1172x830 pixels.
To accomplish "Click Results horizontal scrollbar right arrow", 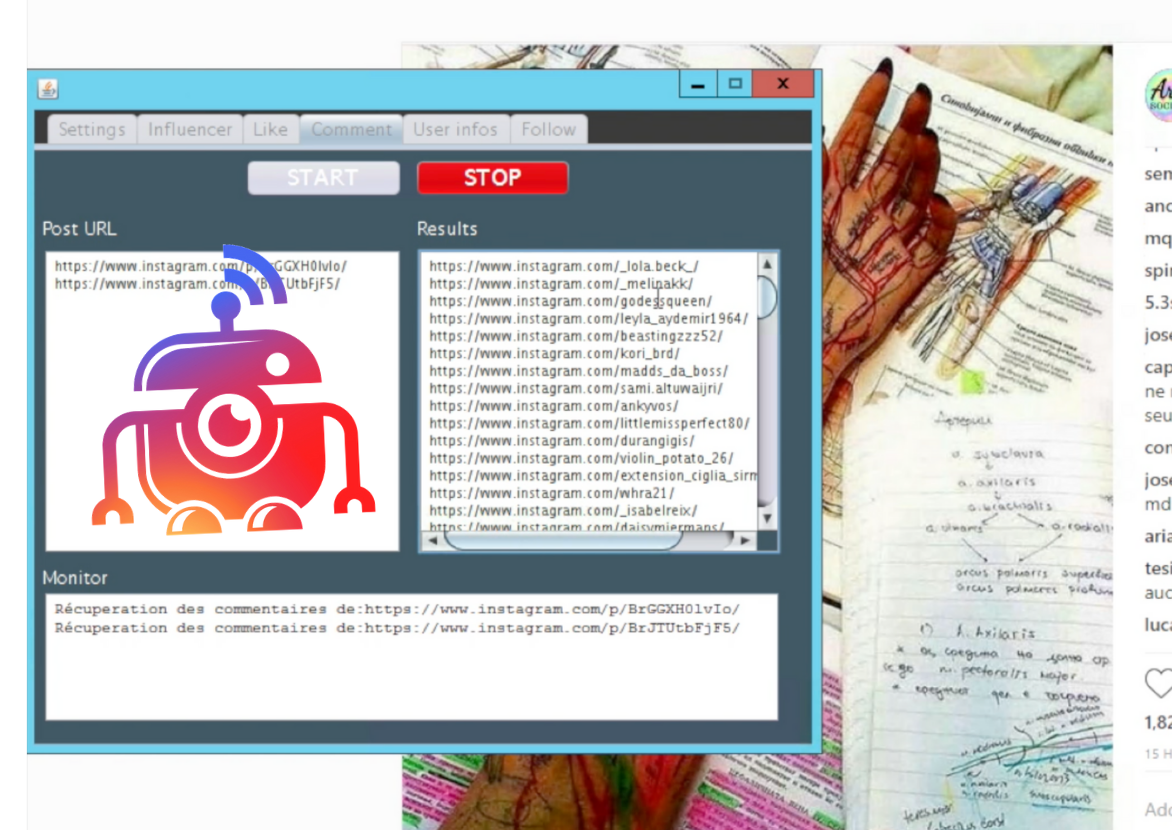I will [x=745, y=540].
